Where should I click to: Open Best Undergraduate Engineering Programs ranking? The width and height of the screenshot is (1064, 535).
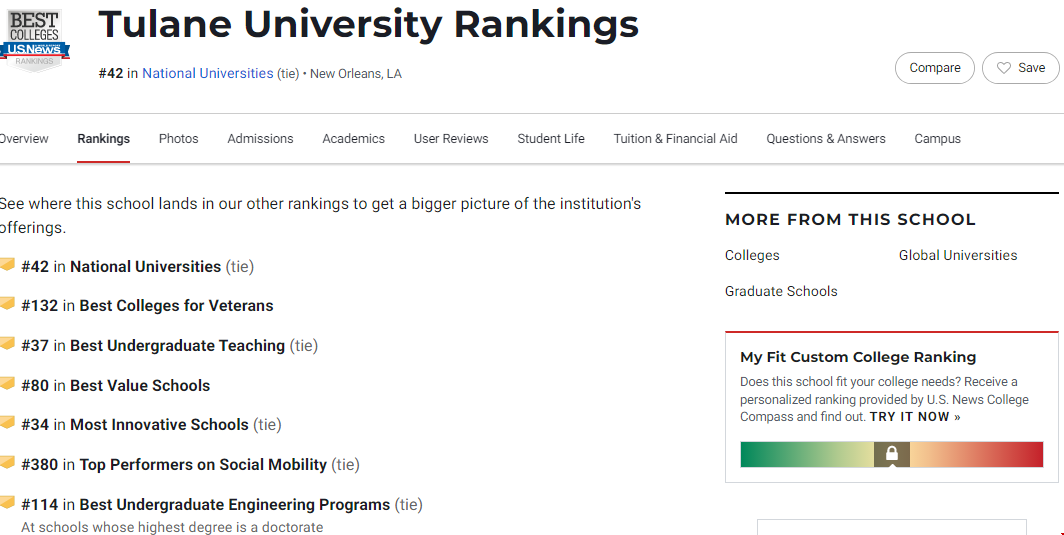tap(235, 505)
